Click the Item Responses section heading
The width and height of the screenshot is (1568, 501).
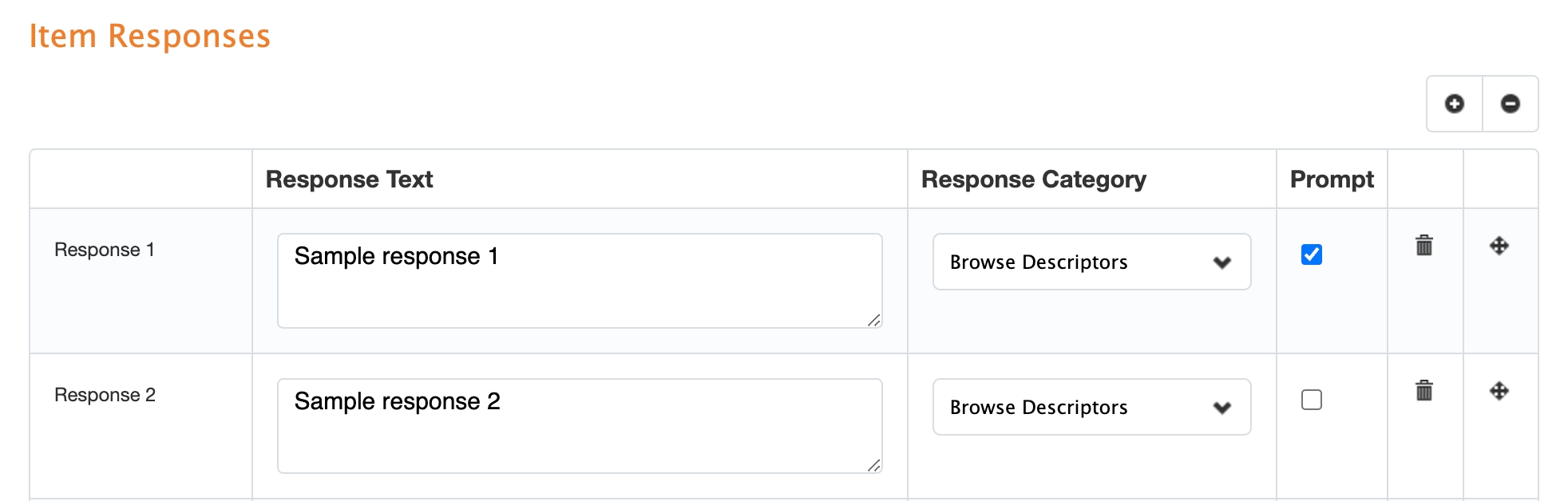click(x=150, y=37)
